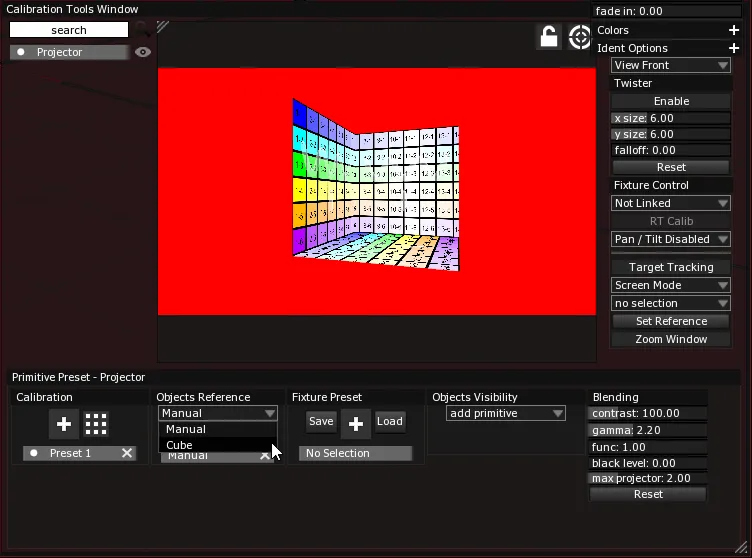
Task: Adjust the x size slider
Action: point(671,118)
